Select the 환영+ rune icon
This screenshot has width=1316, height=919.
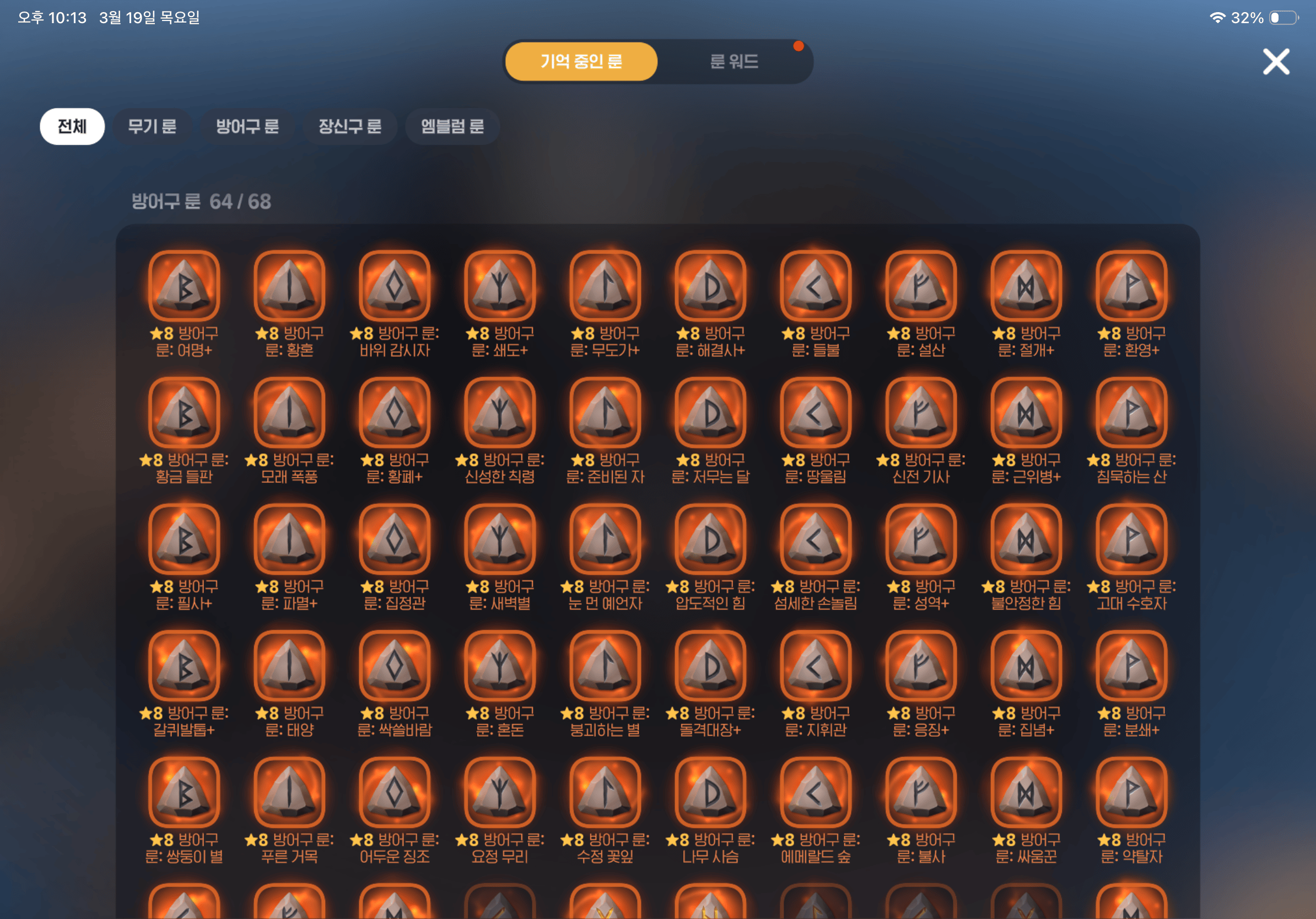[x=1131, y=285]
